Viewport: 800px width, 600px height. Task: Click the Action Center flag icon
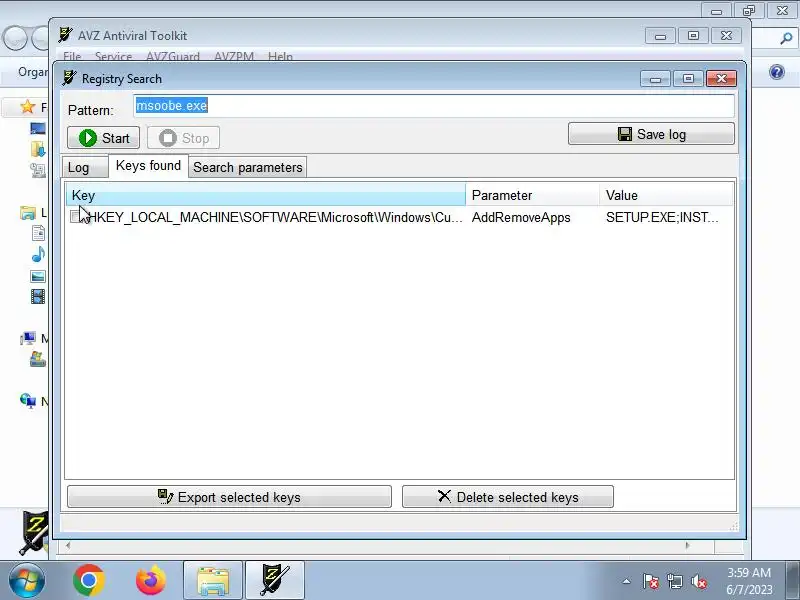tap(650, 581)
